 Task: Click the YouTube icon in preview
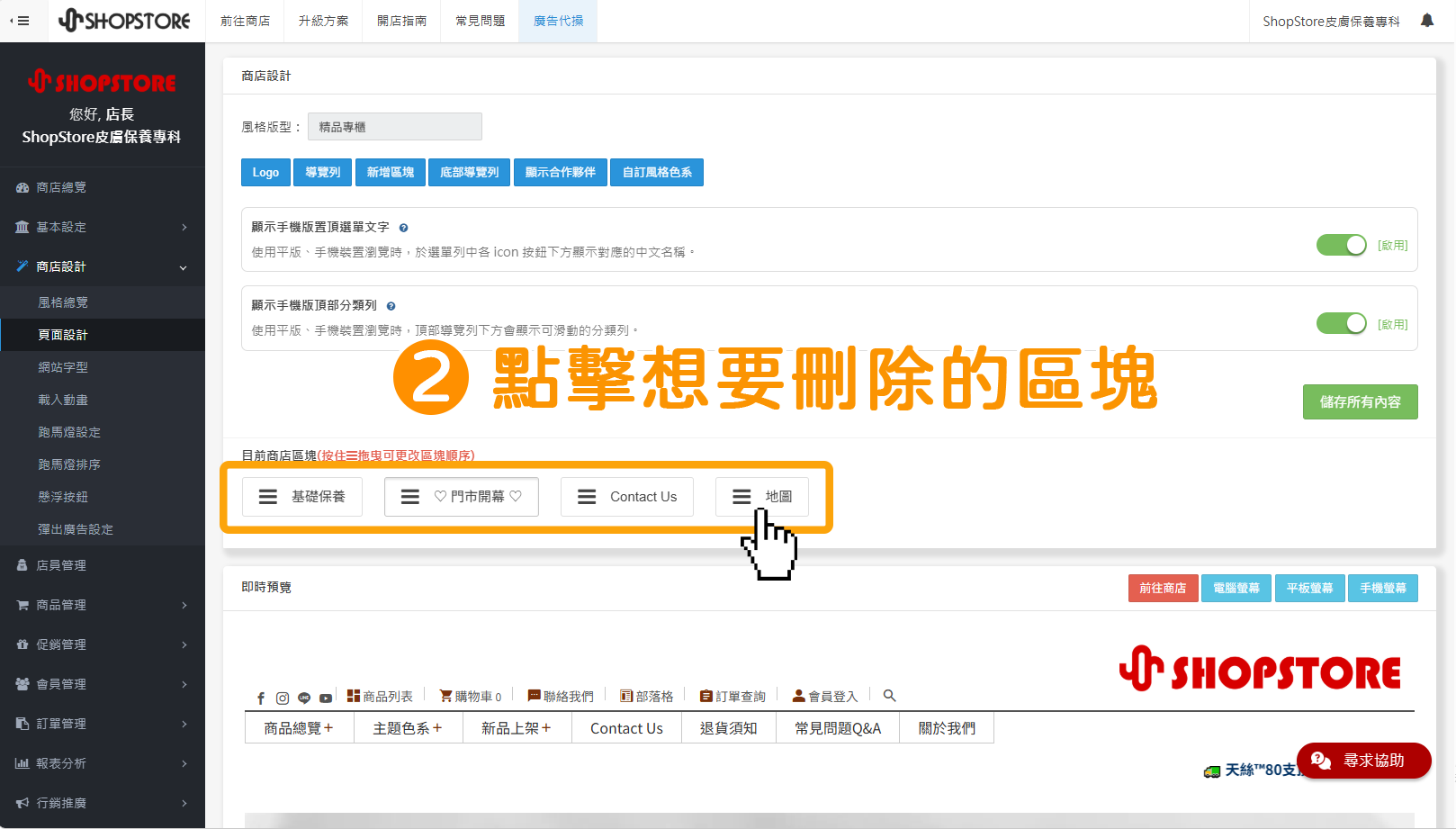[326, 698]
